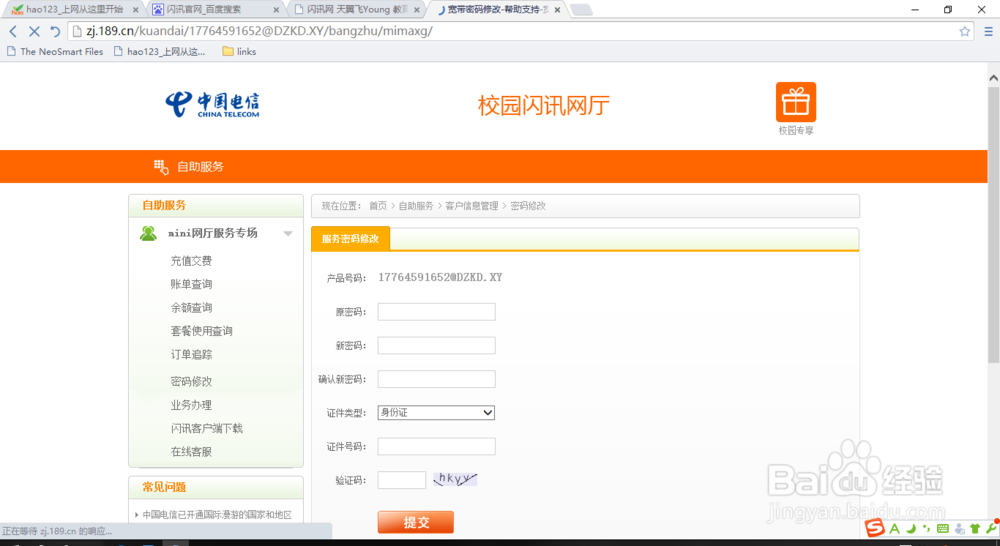Image resolution: width=1000 pixels, height=546 pixels.
Task: Close the 闪讯网 天翼飞Young tab
Action: pyautogui.click(x=416, y=10)
